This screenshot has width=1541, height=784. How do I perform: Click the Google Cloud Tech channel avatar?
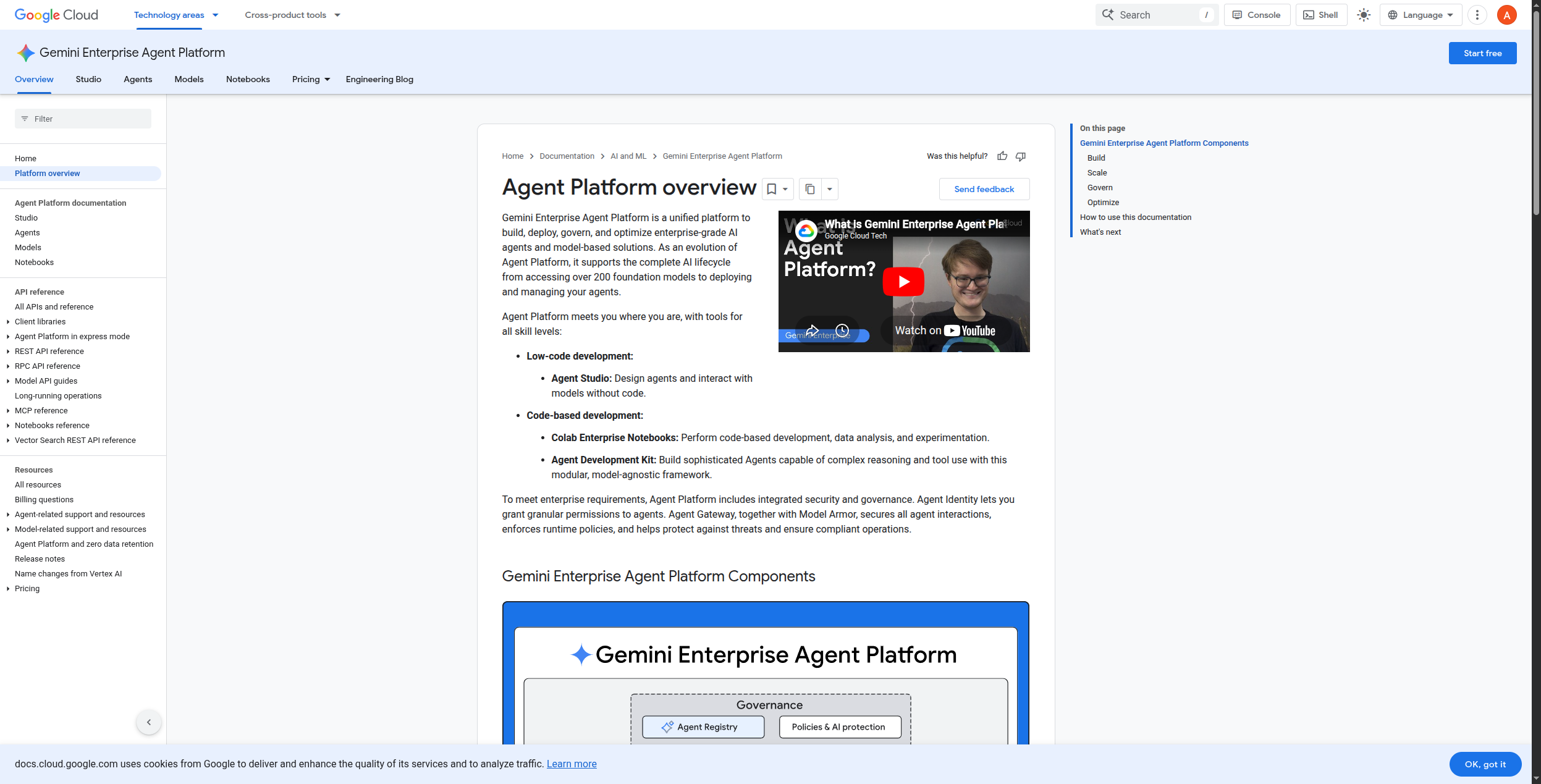coord(806,231)
